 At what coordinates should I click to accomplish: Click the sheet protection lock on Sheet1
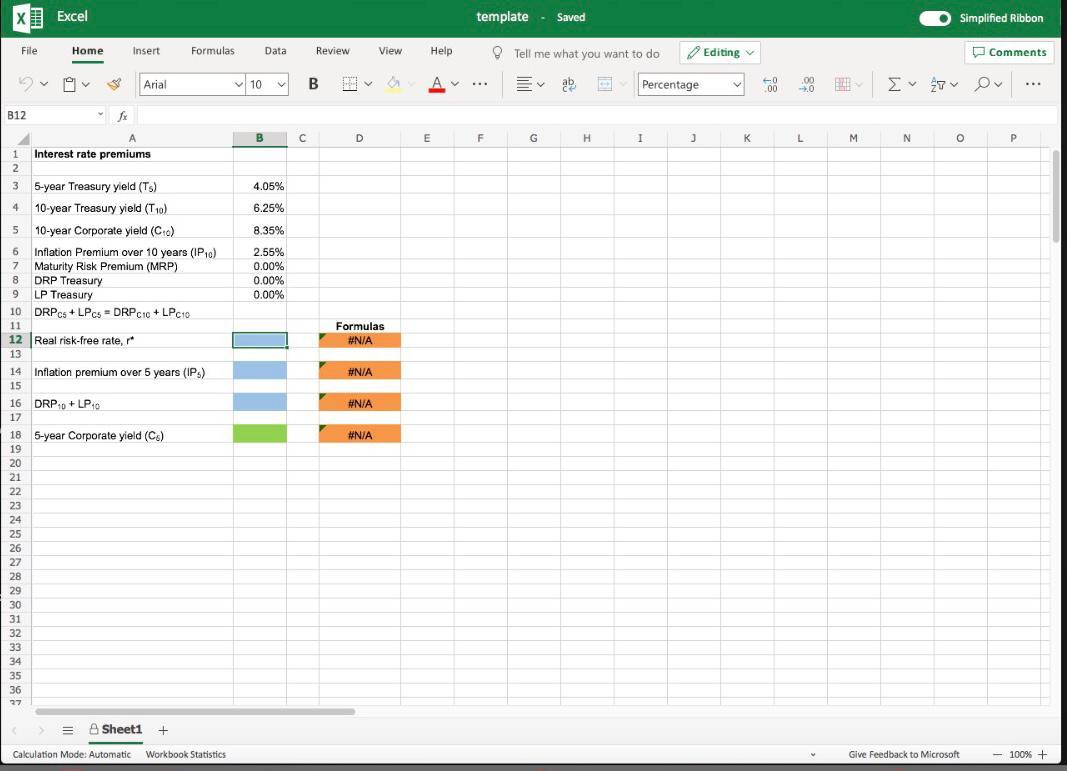(x=93, y=729)
